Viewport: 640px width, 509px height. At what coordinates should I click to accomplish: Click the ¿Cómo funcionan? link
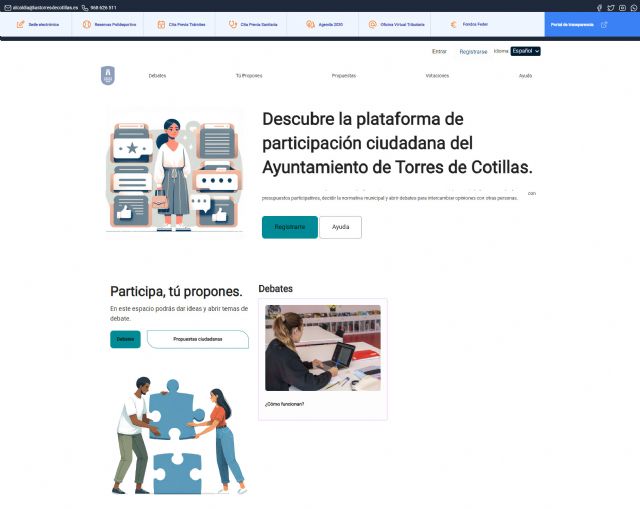(x=285, y=404)
